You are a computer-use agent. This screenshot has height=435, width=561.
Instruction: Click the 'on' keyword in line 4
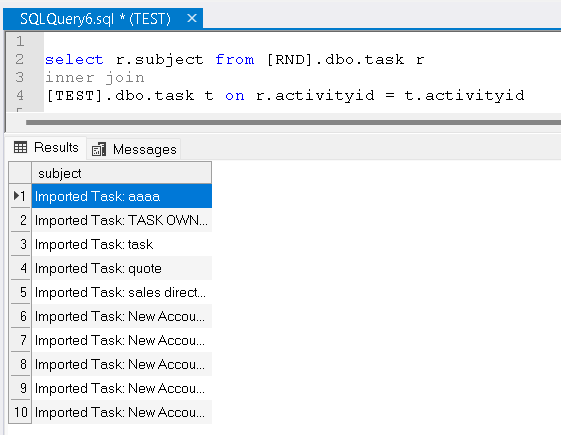coord(235,96)
